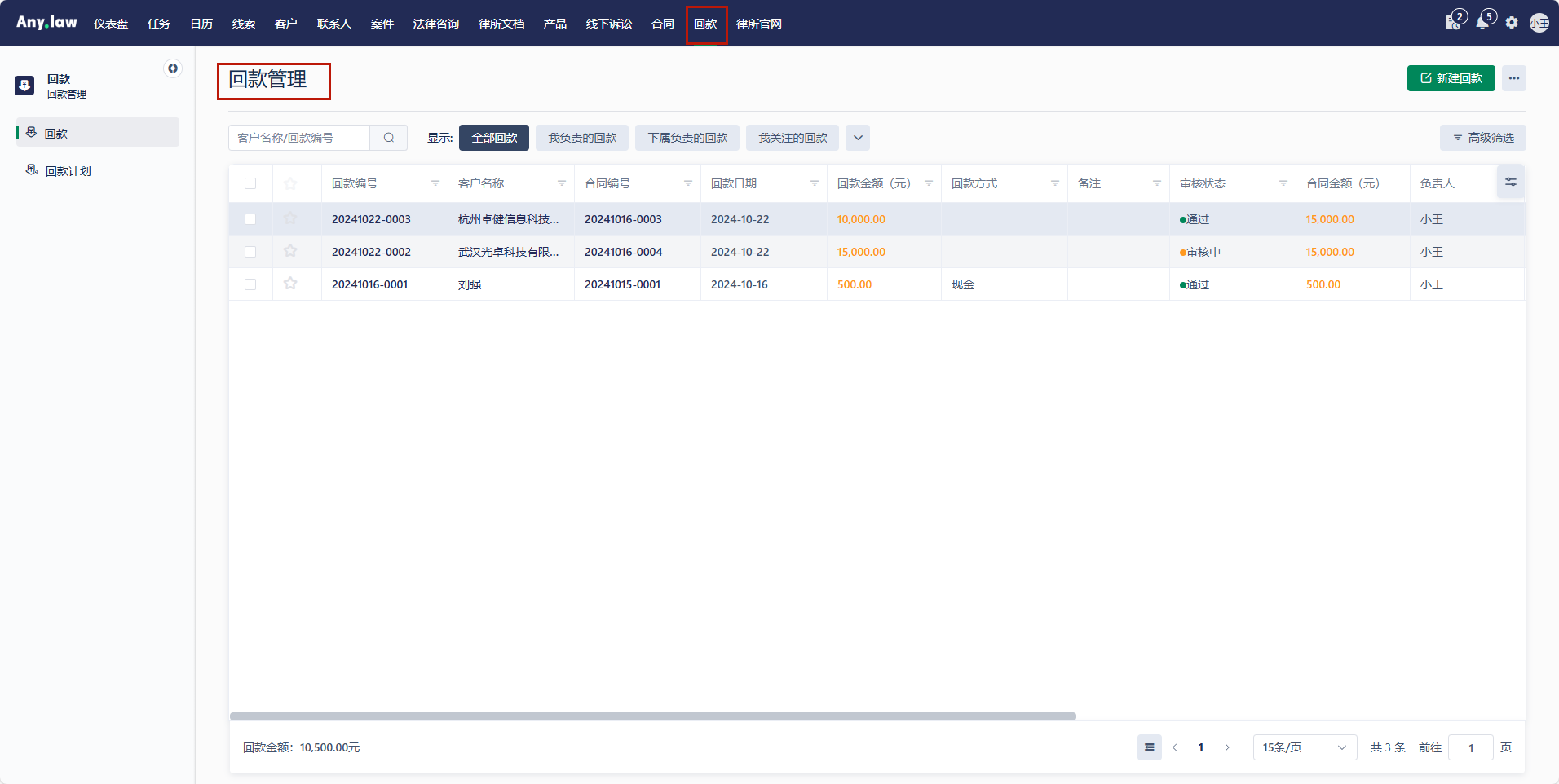Tick checkbox for row 20241022-0003
Screen dimensions: 1559x784
tap(250, 219)
